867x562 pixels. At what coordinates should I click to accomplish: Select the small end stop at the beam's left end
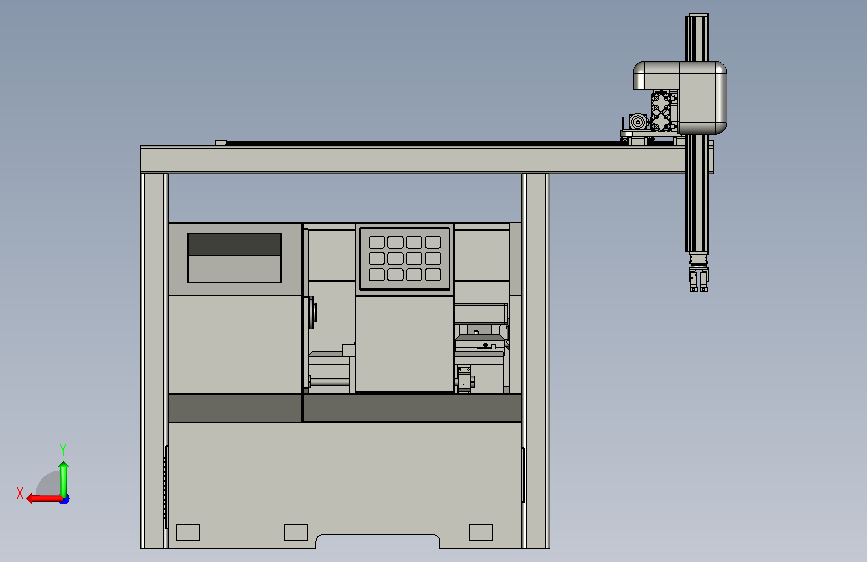pyautogui.click(x=221, y=143)
